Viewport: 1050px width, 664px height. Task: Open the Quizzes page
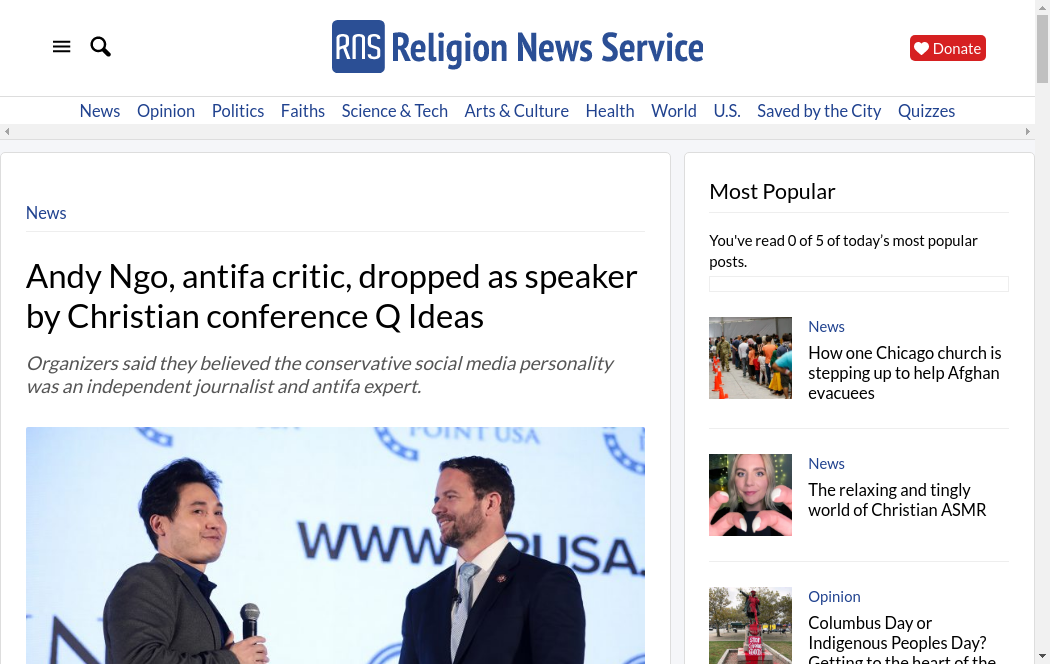click(926, 111)
